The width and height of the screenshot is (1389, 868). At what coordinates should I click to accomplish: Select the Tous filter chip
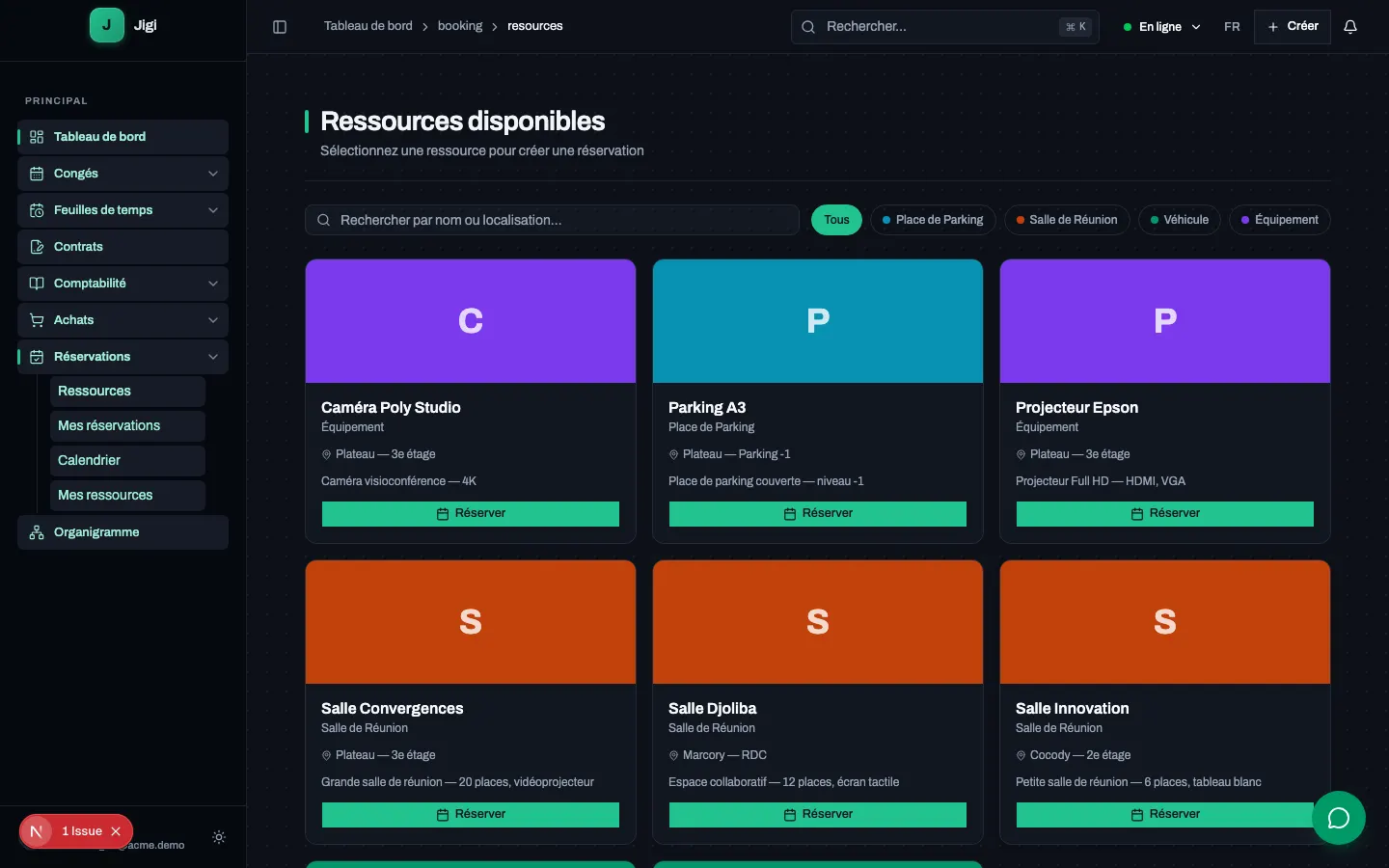pyautogui.click(x=836, y=220)
